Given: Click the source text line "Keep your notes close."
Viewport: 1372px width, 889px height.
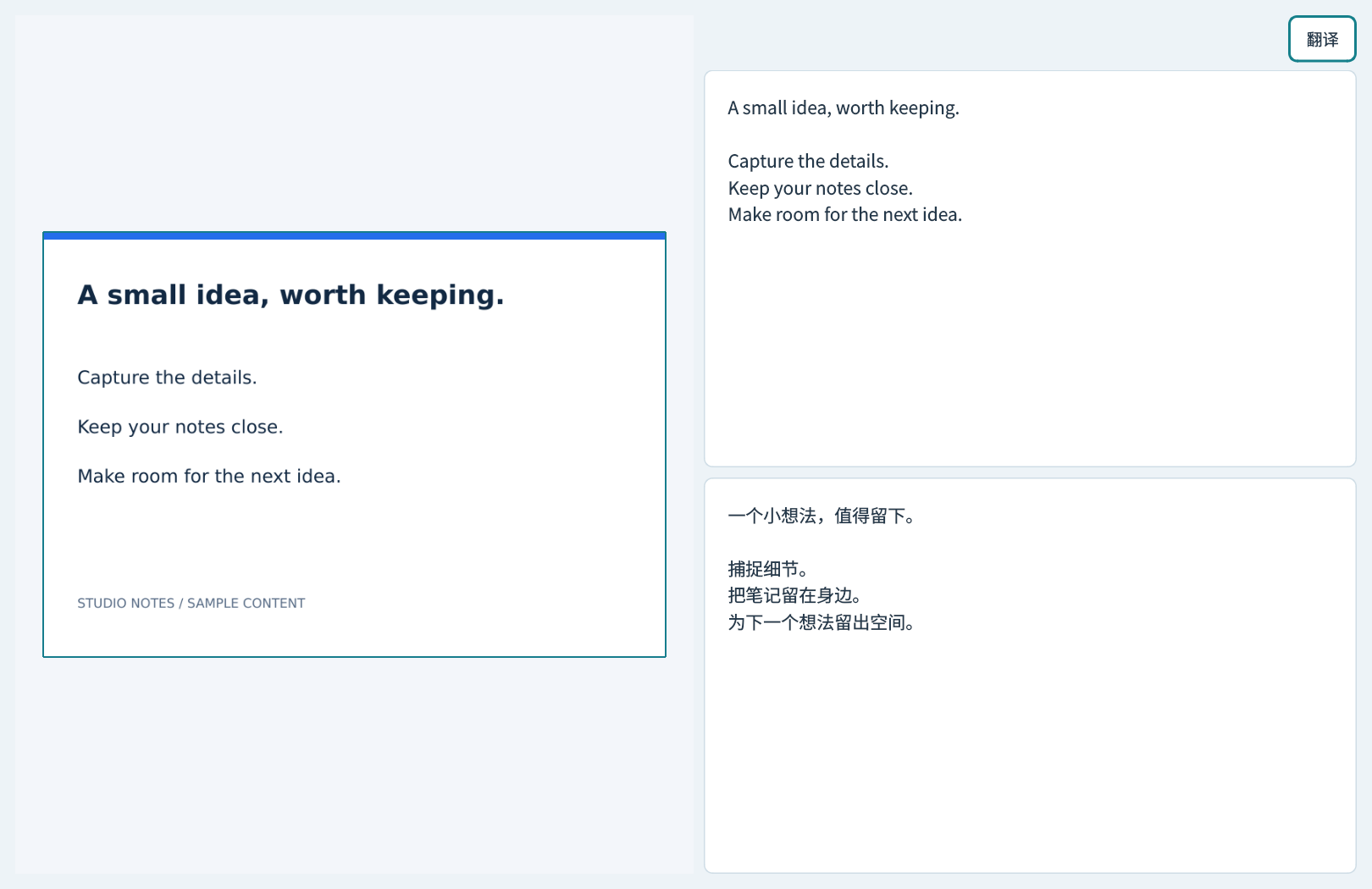Looking at the screenshot, I should click(821, 188).
